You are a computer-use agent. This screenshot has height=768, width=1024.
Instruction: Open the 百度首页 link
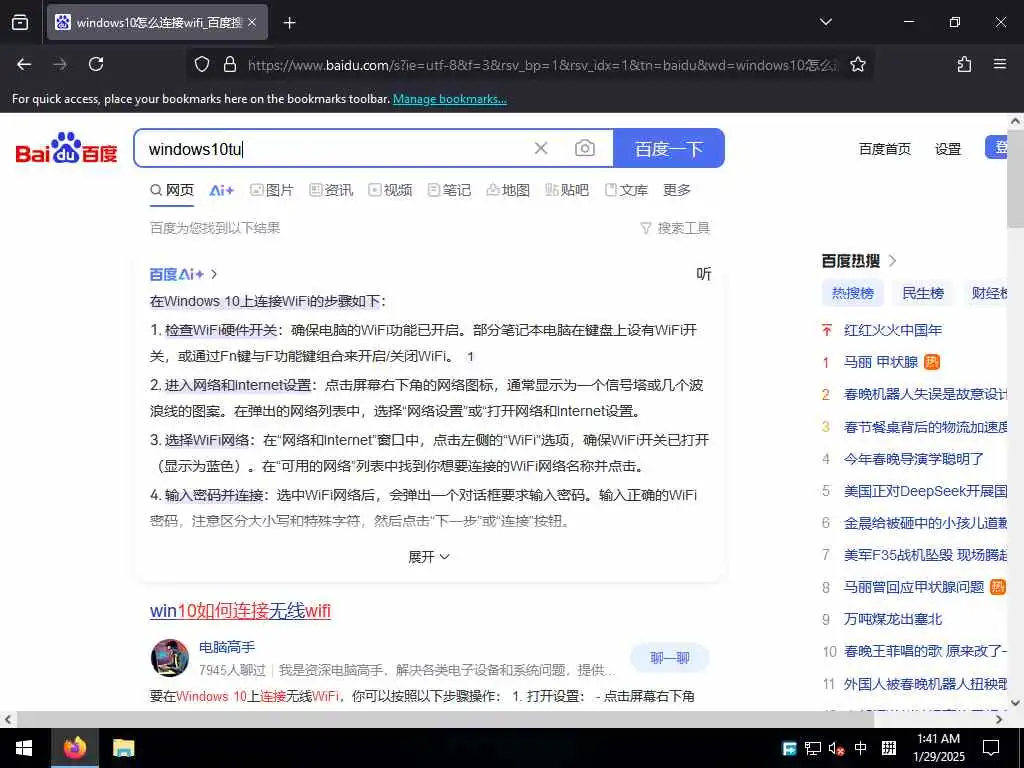(x=884, y=149)
